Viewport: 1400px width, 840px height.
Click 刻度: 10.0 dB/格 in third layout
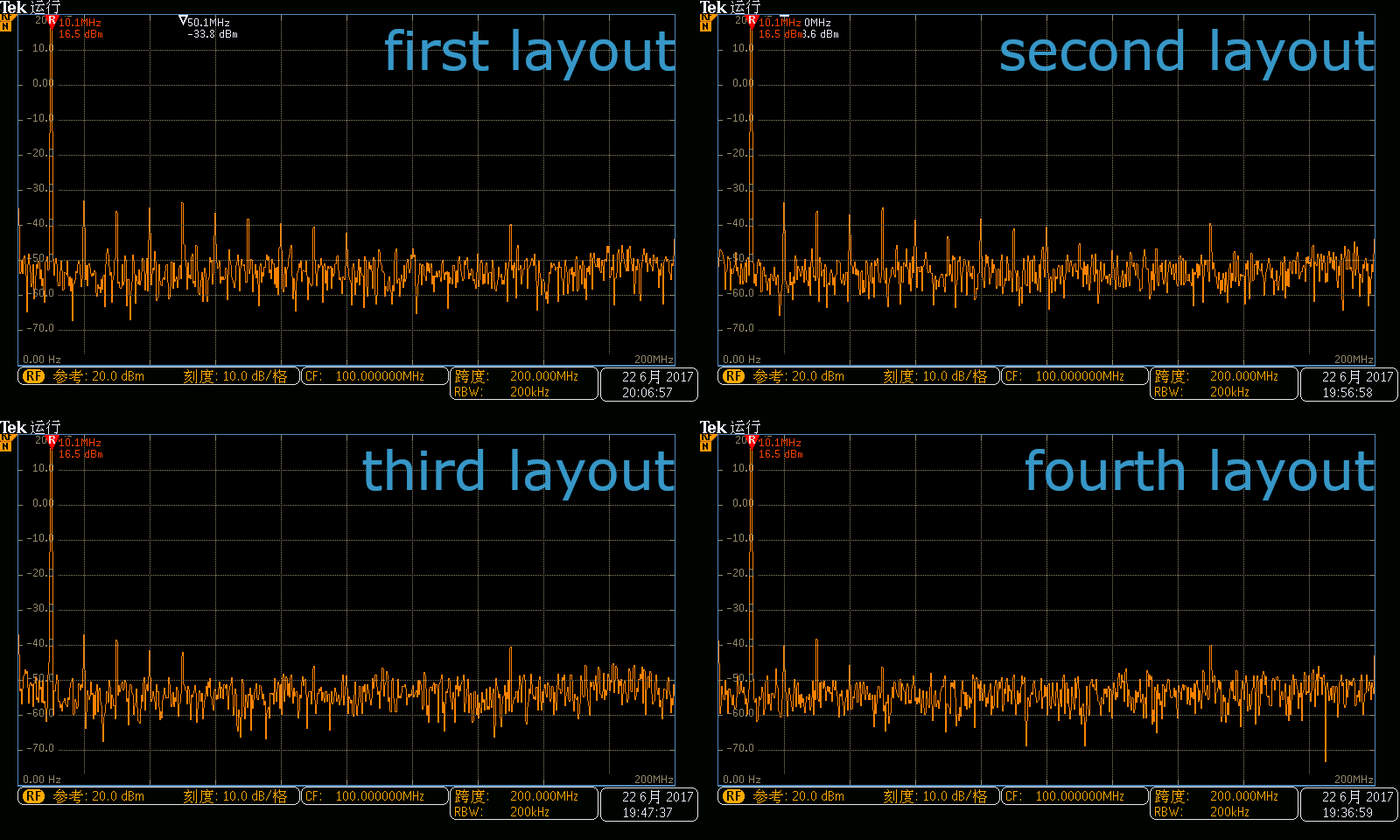(234, 796)
